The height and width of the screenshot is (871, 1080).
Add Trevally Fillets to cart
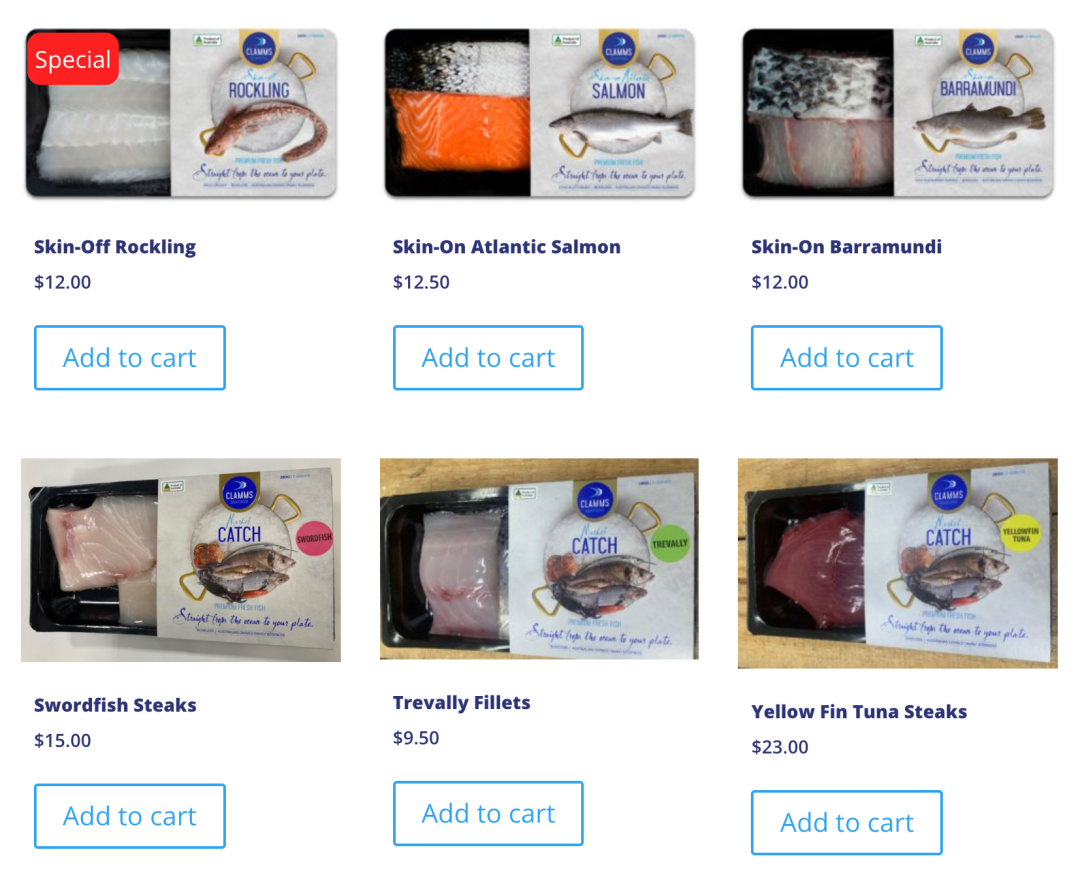488,813
